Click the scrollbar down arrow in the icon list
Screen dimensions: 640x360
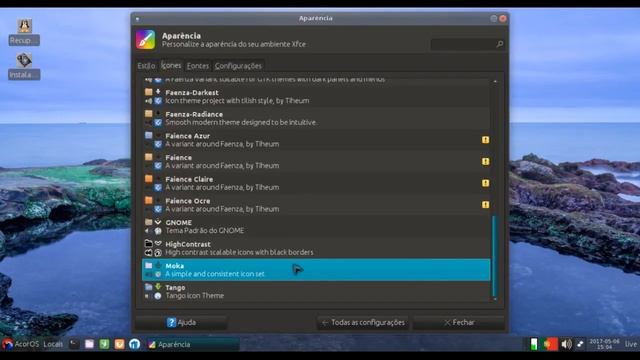[495, 299]
